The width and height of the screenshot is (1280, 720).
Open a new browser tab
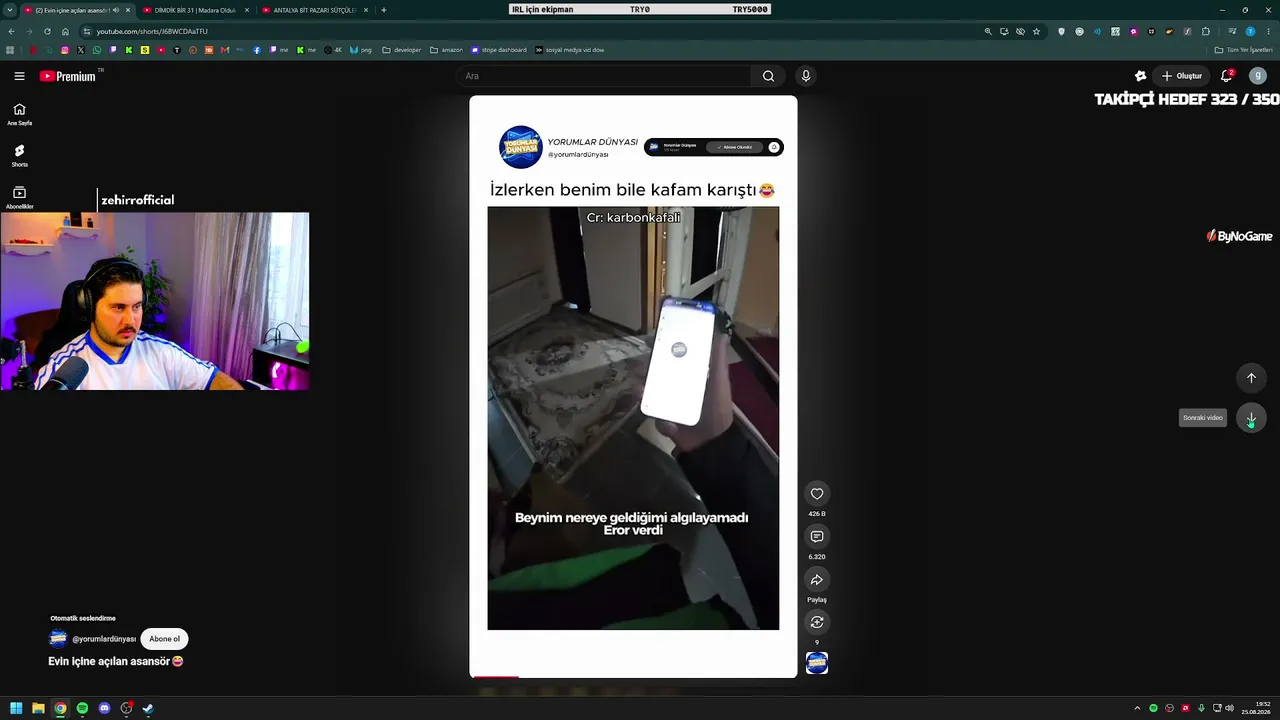[384, 10]
